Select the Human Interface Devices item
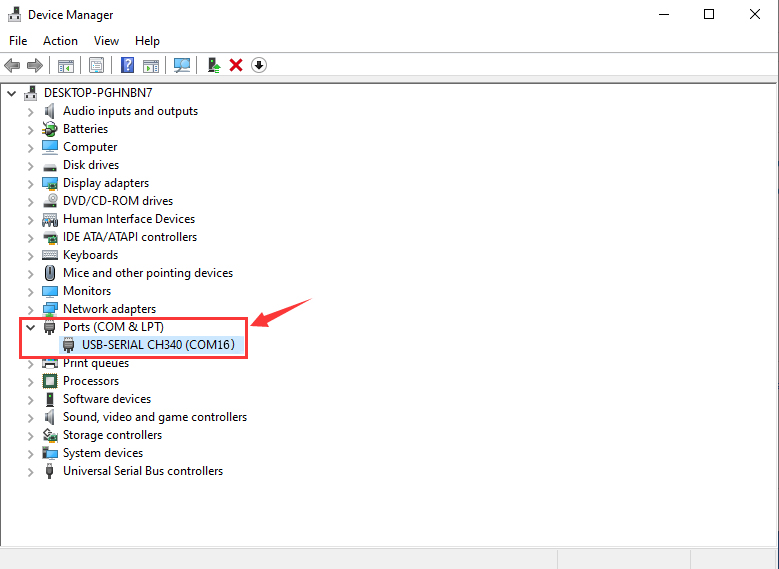Image resolution: width=779 pixels, height=569 pixels. coord(128,219)
